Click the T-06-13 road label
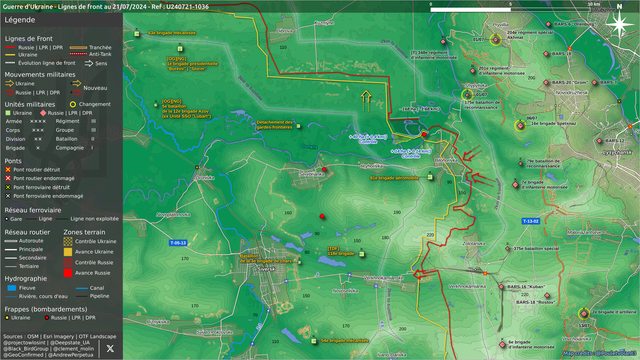The width and height of the screenshot is (640, 360). [178, 243]
